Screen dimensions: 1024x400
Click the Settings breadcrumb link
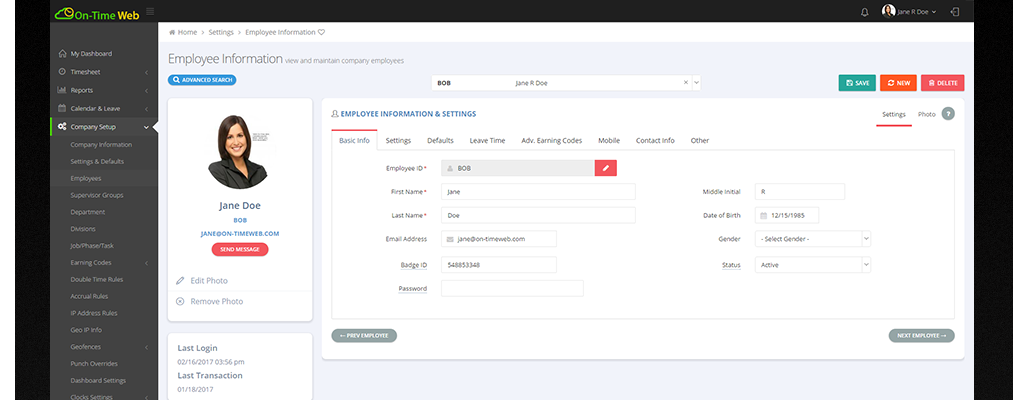tap(221, 32)
